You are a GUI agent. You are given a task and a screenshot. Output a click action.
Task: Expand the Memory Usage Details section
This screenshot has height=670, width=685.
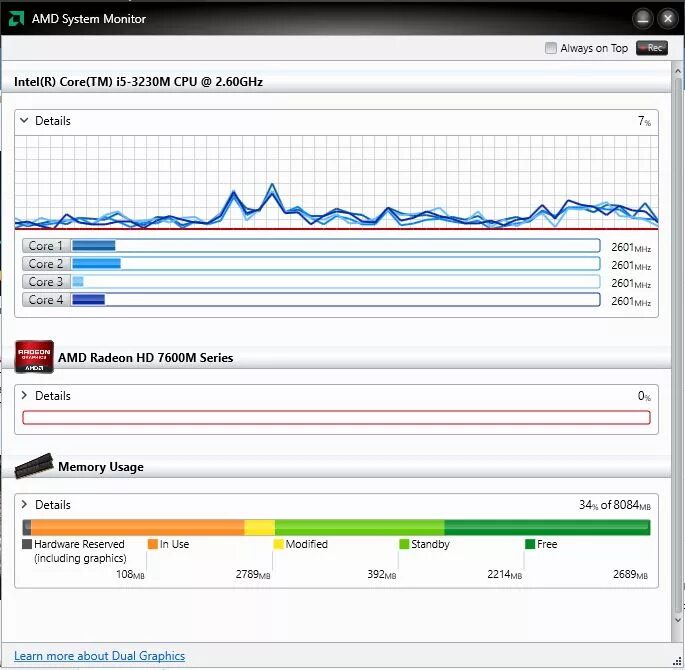click(x=24, y=504)
